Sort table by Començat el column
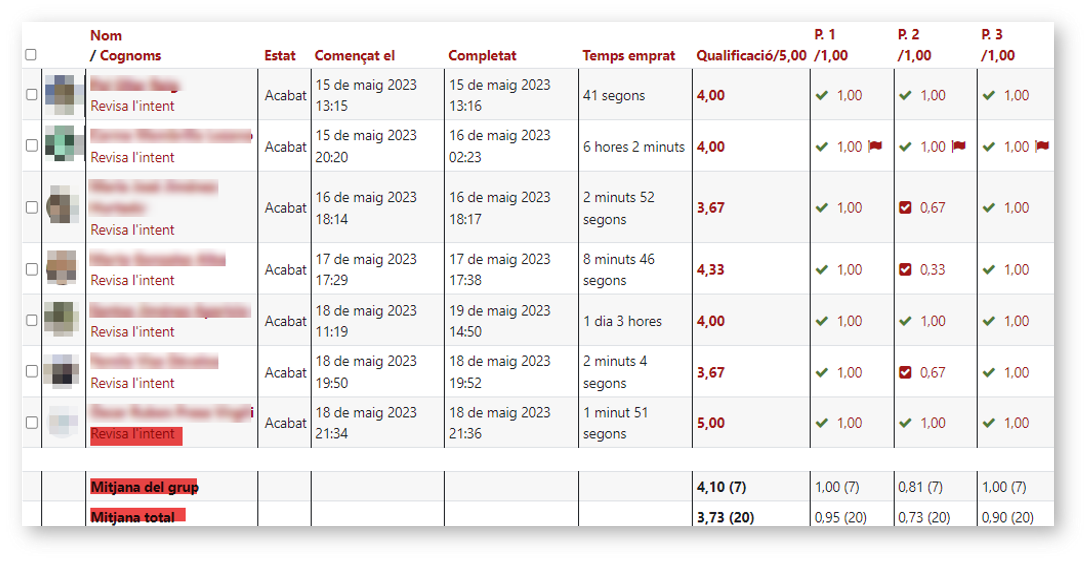Viewport: 1088px width, 561px height. [x=355, y=56]
